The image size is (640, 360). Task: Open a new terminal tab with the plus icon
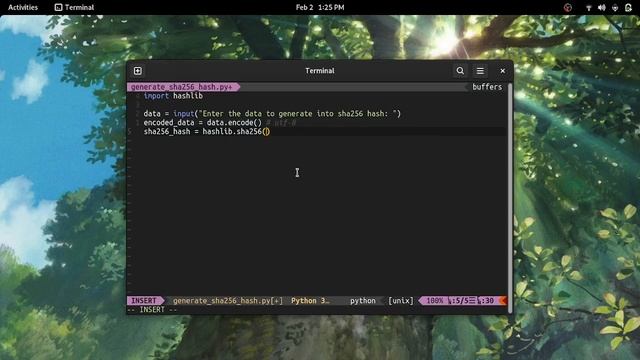138,71
